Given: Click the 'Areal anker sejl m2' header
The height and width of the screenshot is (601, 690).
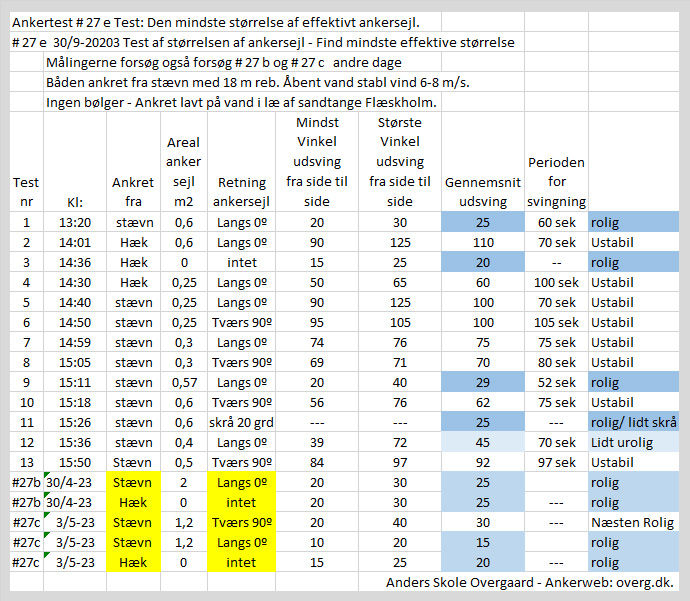Looking at the screenshot, I should click(x=184, y=171).
